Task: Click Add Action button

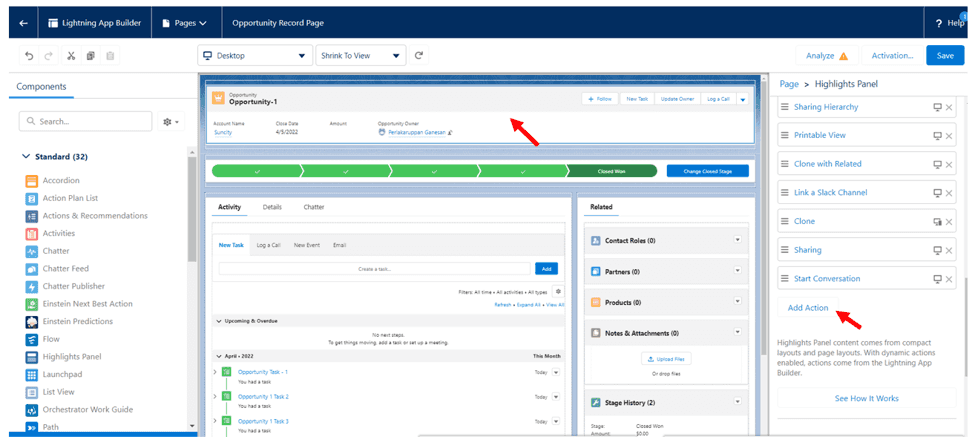Action: pyautogui.click(x=808, y=308)
